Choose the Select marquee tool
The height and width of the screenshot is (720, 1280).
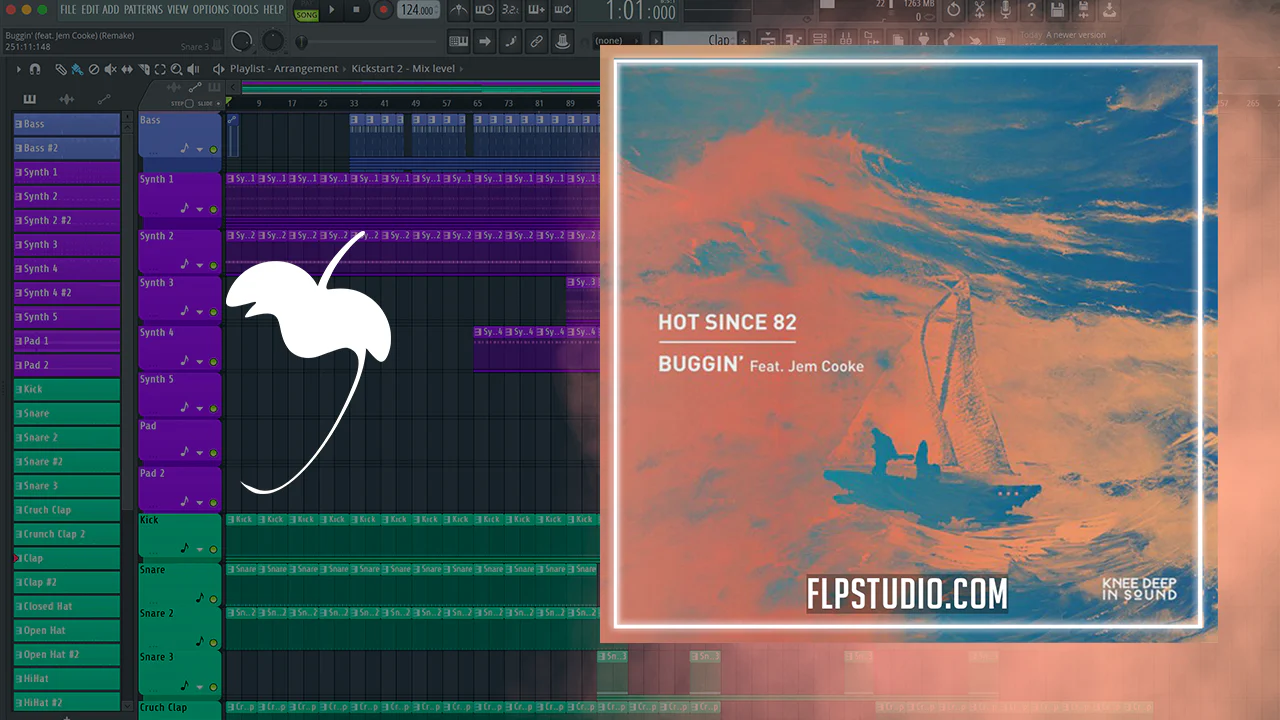click(x=160, y=69)
